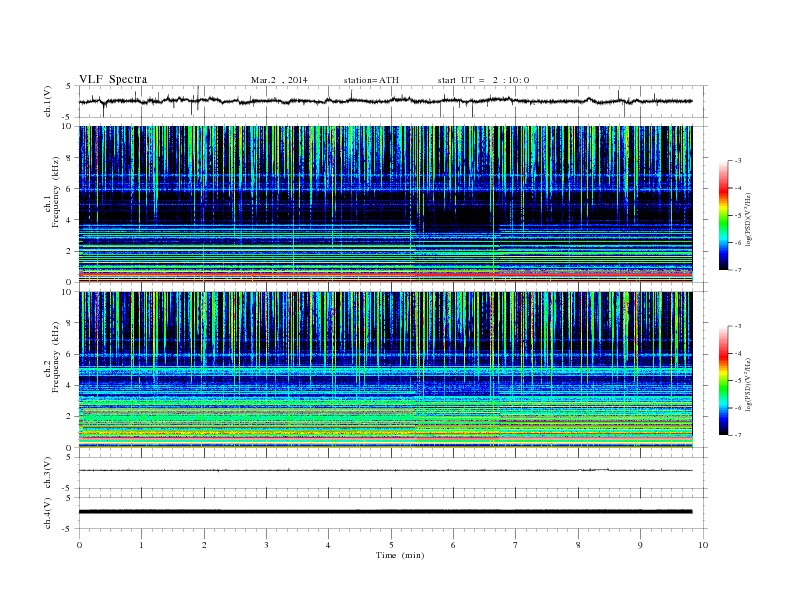792x612 pixels.
Task: Click the ch.1 colorbar "-5" tick value
Action: [x=738, y=216]
